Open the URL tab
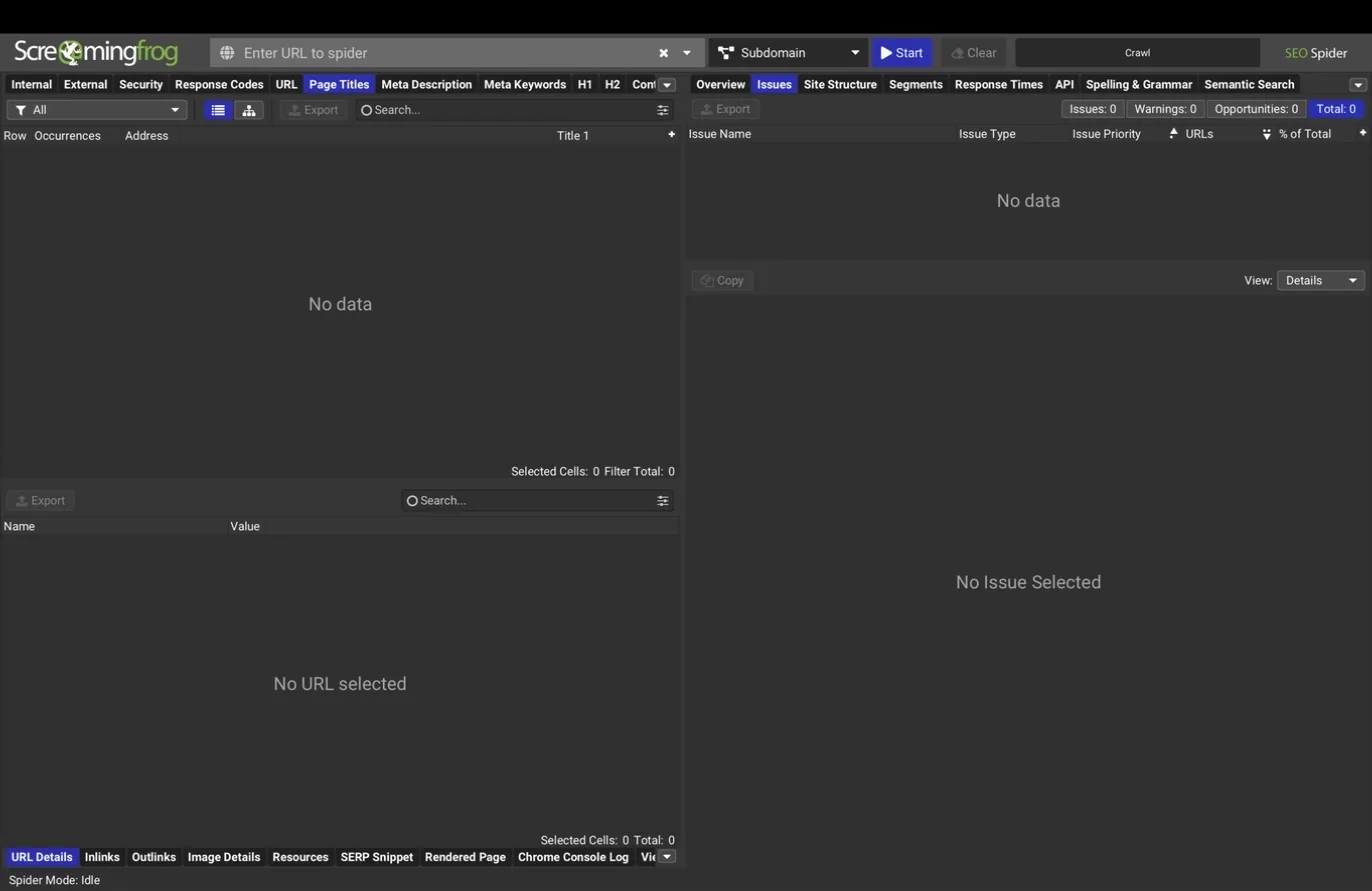The image size is (1372, 891). (287, 85)
